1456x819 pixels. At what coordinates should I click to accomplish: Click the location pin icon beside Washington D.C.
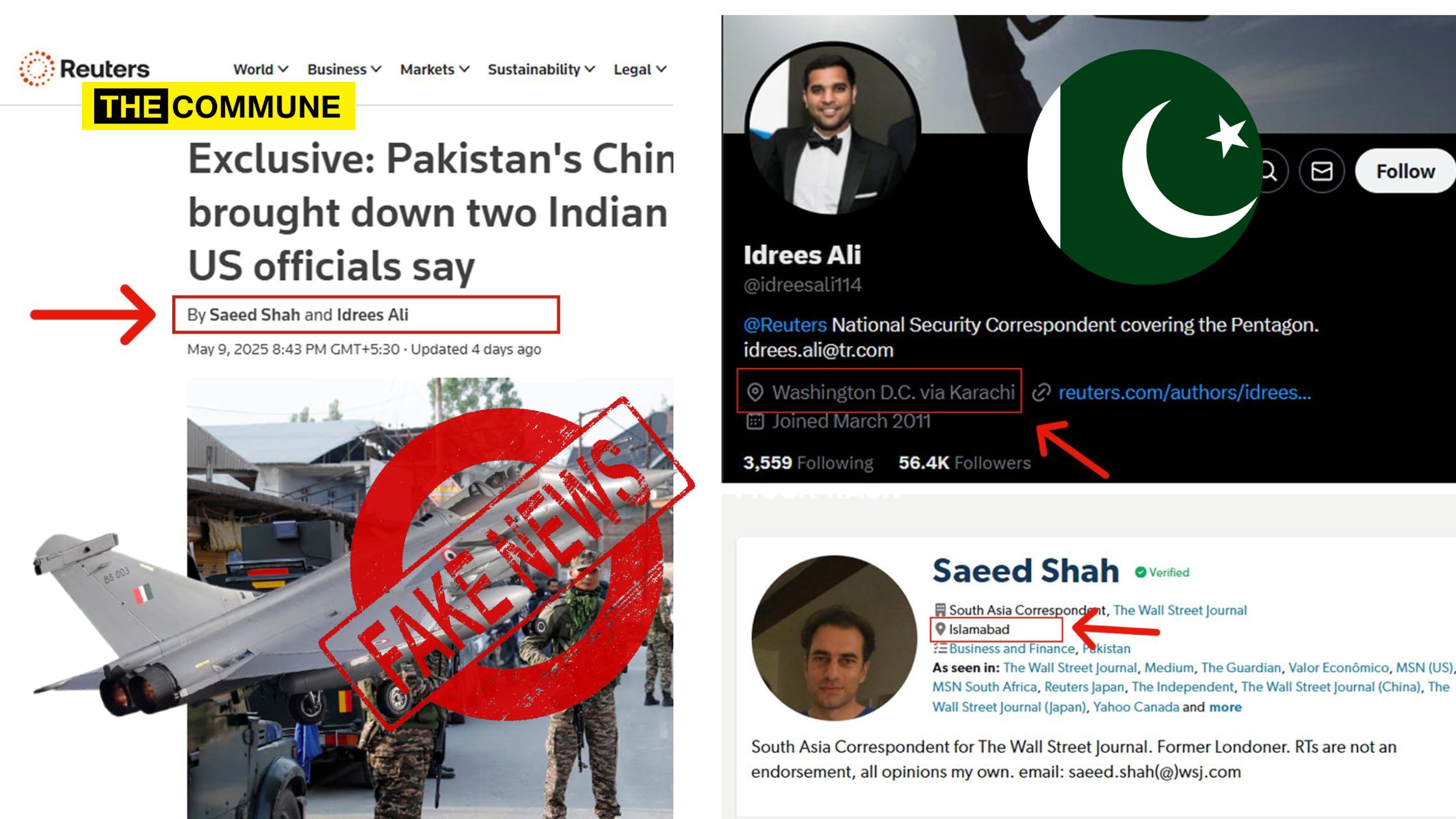point(755,392)
